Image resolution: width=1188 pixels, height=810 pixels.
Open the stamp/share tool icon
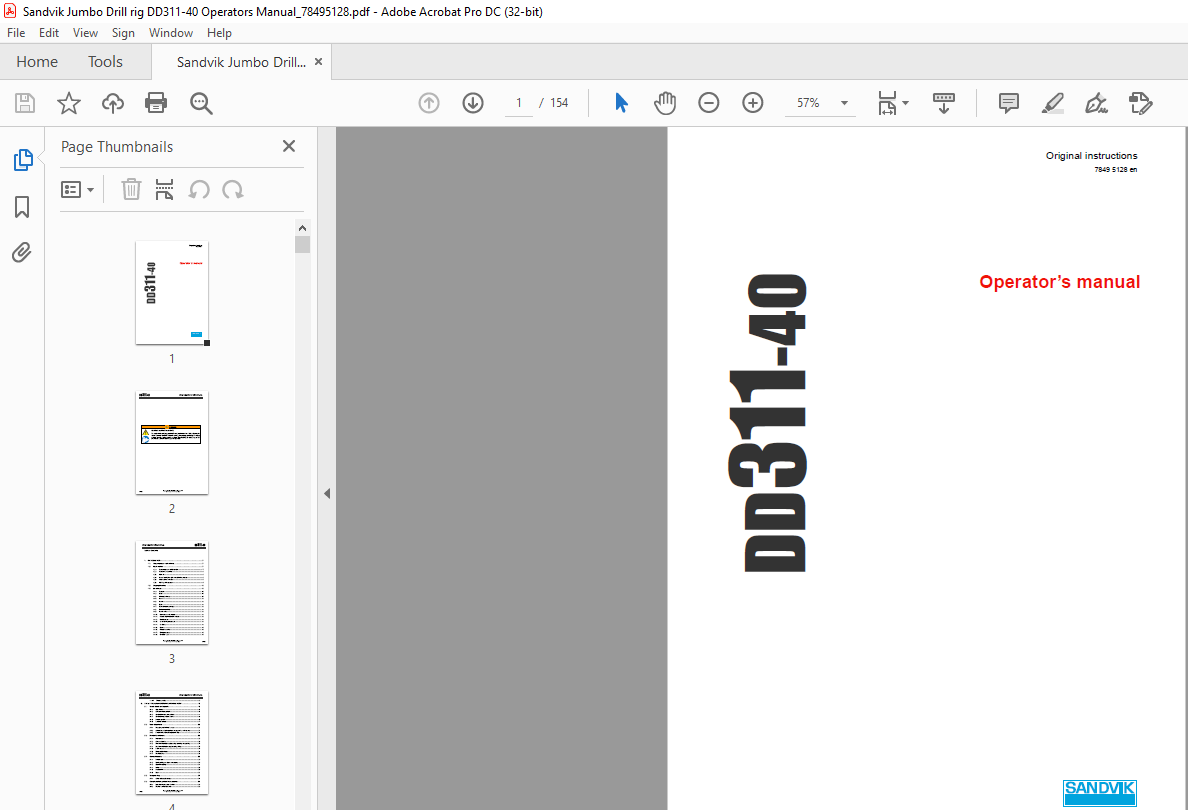(1140, 103)
